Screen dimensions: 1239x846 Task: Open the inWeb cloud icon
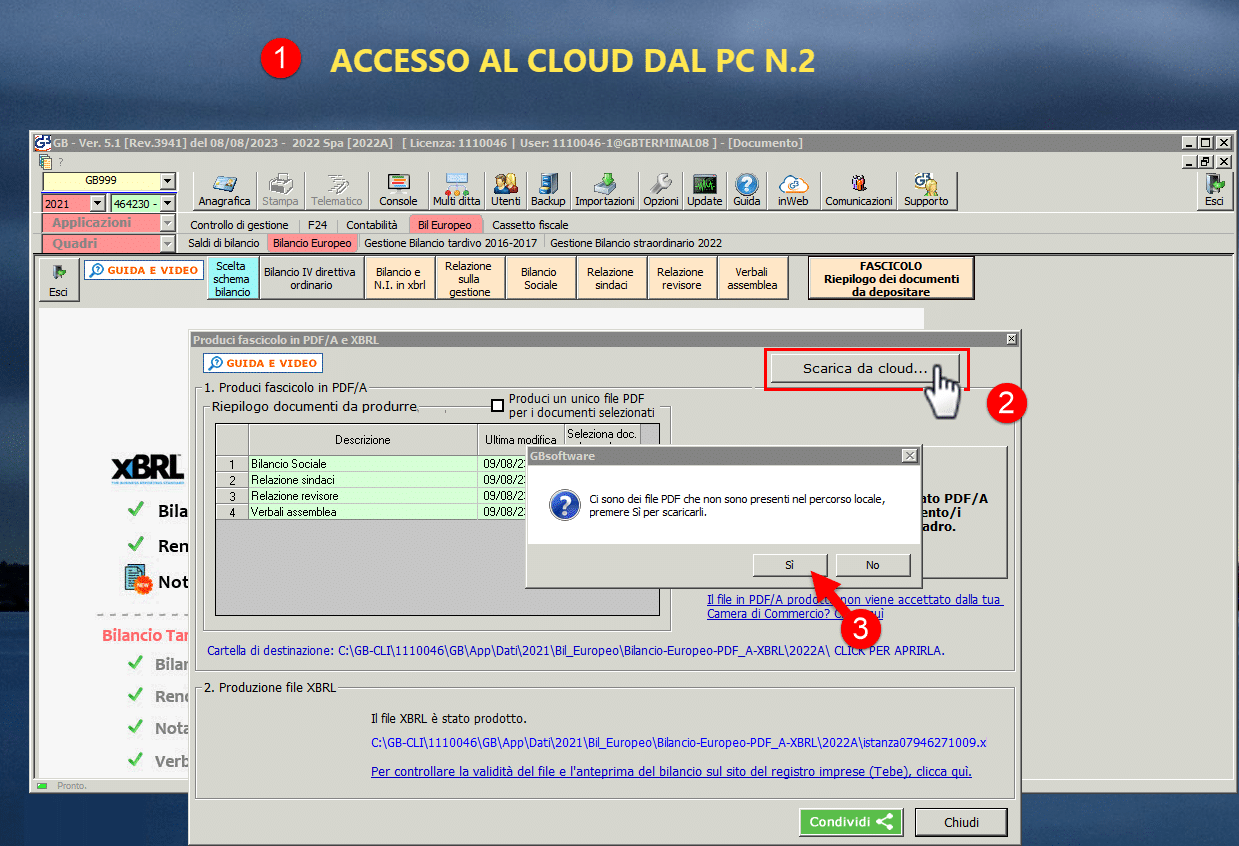pyautogui.click(x=793, y=190)
